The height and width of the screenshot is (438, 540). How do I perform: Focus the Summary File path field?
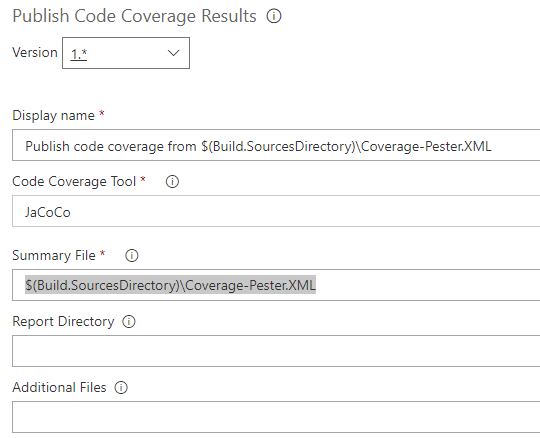tap(276, 285)
